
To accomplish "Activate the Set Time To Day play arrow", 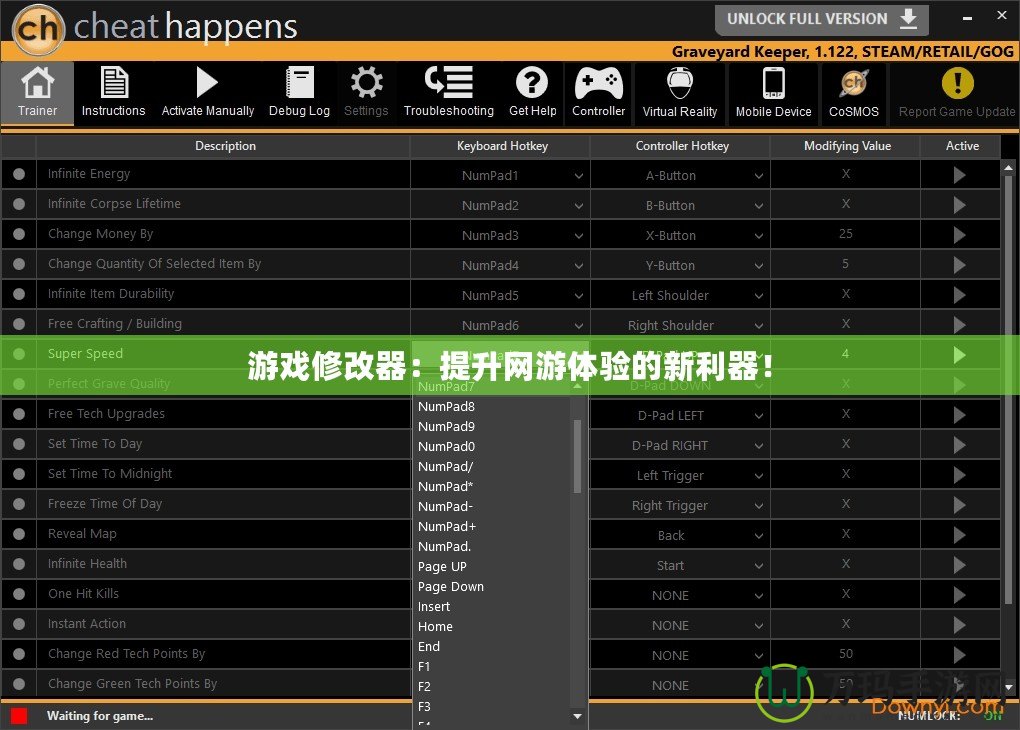I will (960, 444).
